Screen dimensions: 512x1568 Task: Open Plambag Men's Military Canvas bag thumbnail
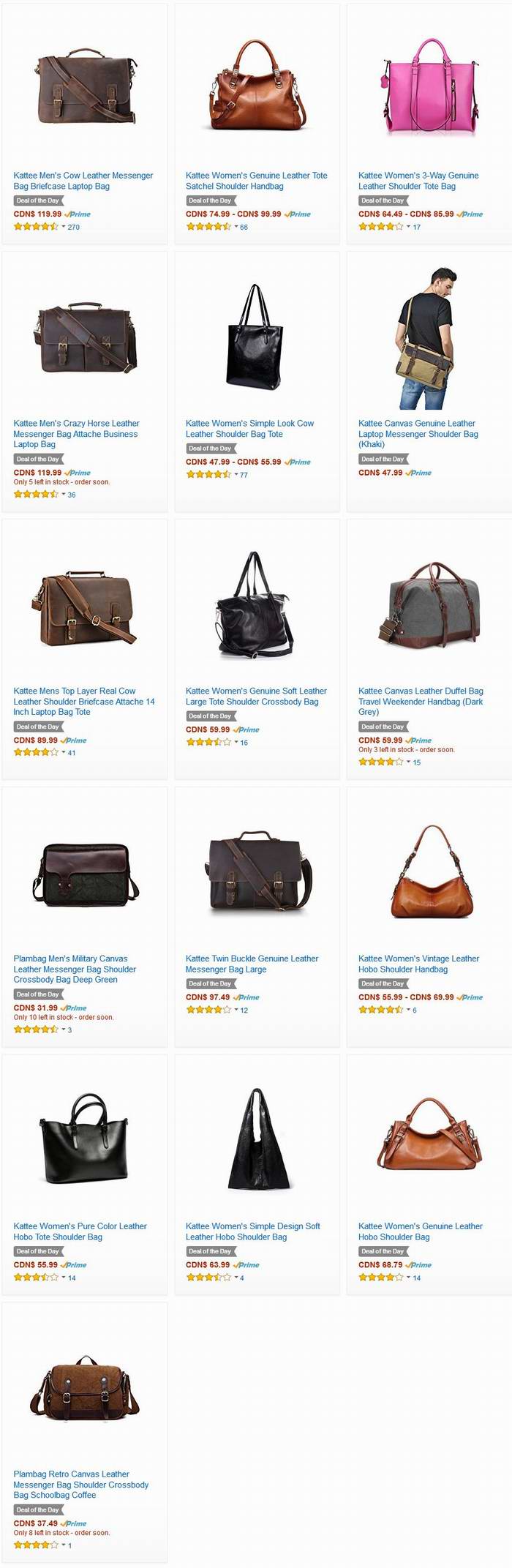pos(85,872)
